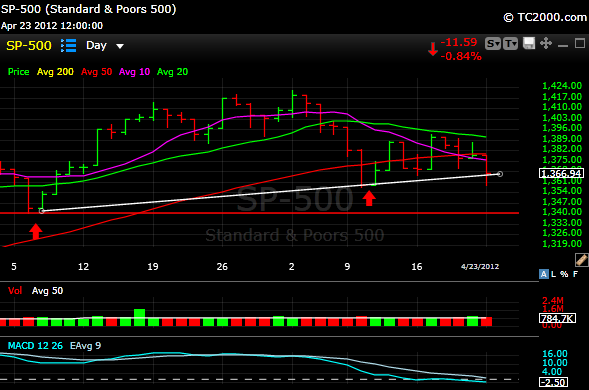The width and height of the screenshot is (589, 390).
Task: Click the tallest green volume bar
Action: click(139, 317)
